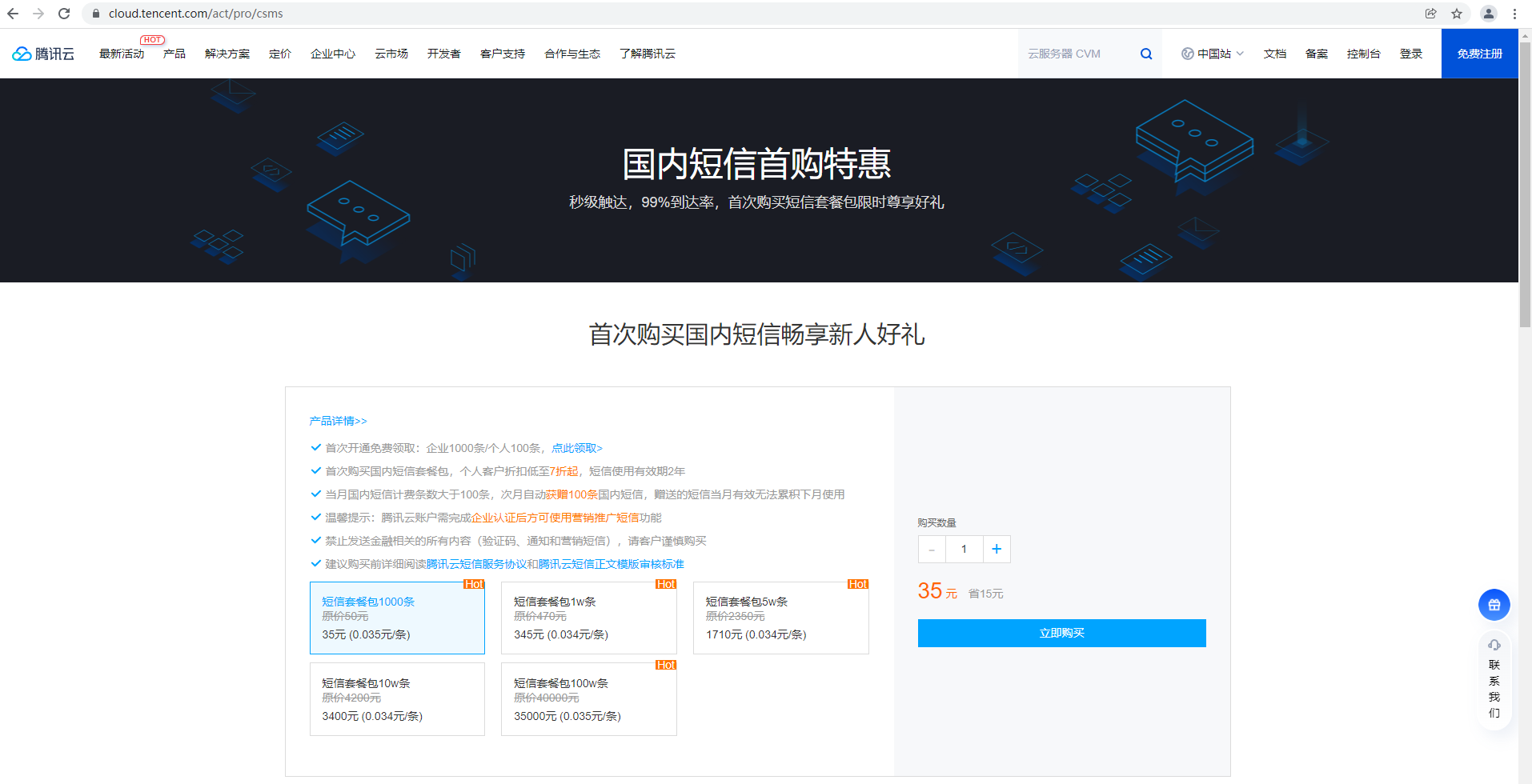Select the 短信套餐包10w条 package
The image size is (1532, 784).
[397, 699]
